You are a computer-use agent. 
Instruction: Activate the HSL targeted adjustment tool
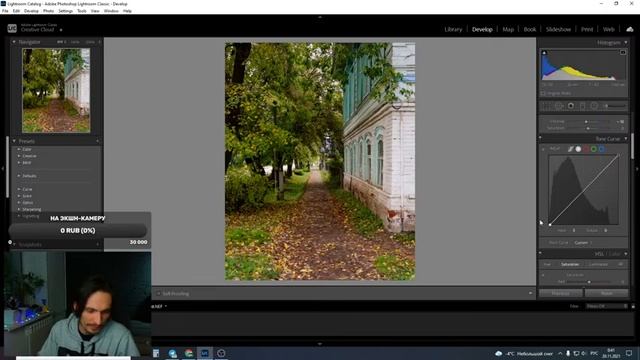coord(543,275)
